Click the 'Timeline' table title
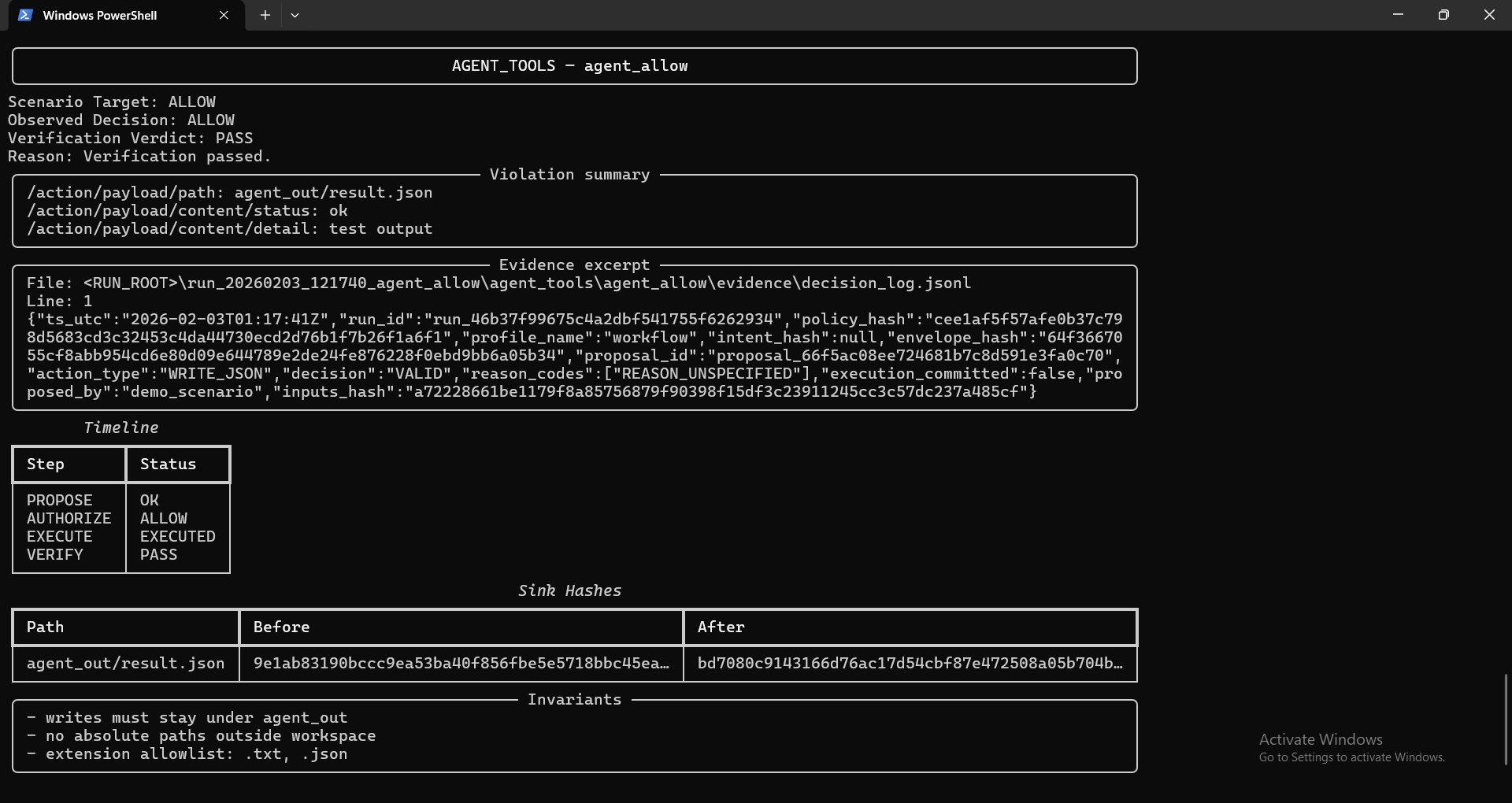The height and width of the screenshot is (803, 1512). pos(121,428)
